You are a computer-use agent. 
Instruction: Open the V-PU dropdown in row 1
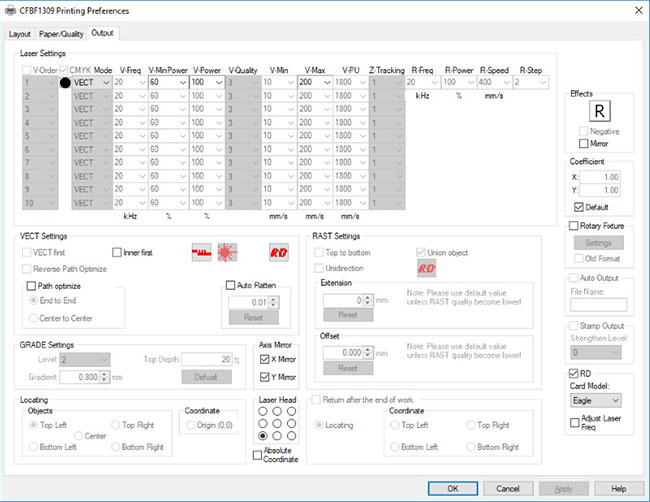pos(351,82)
